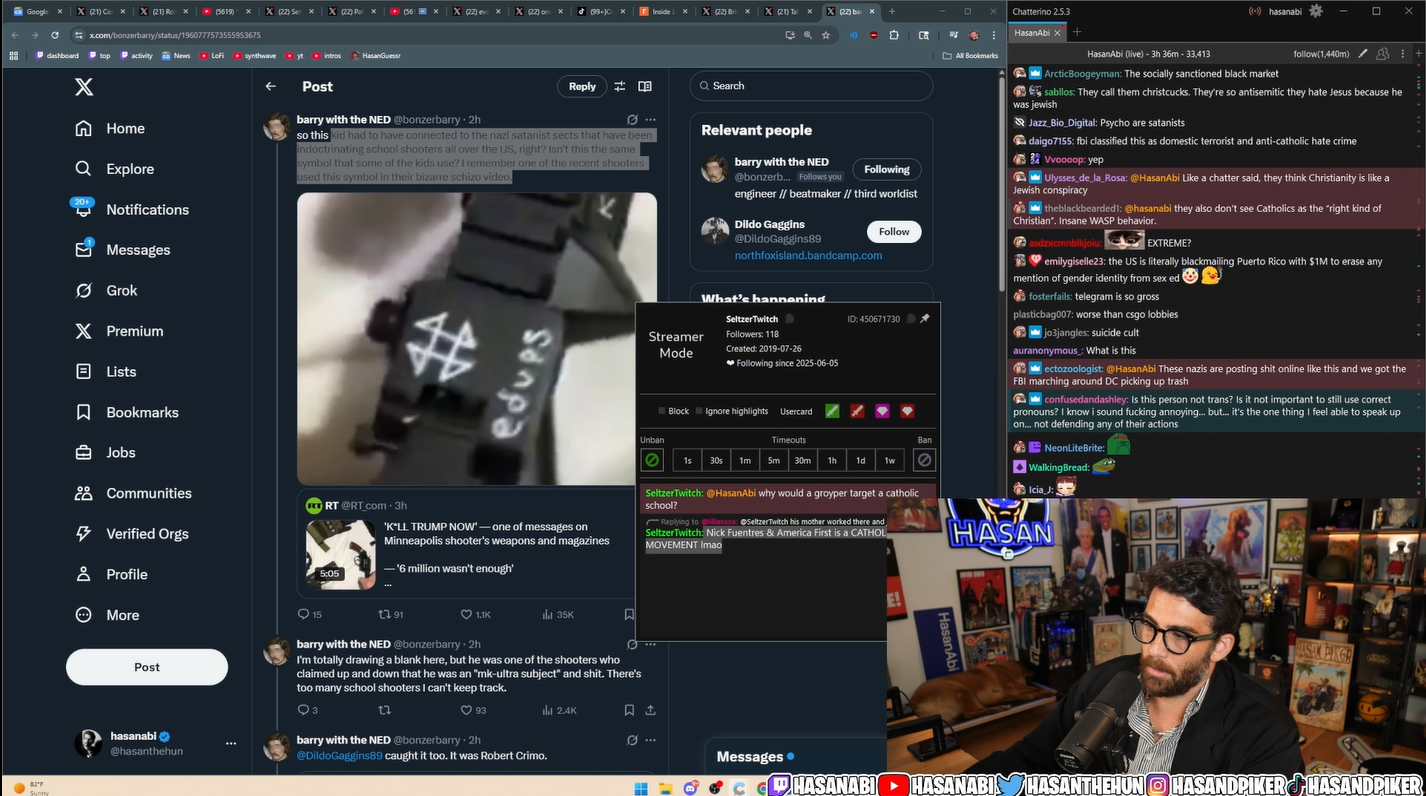The image size is (1426, 796).
Task: Click the X Search field
Action: coord(811,86)
